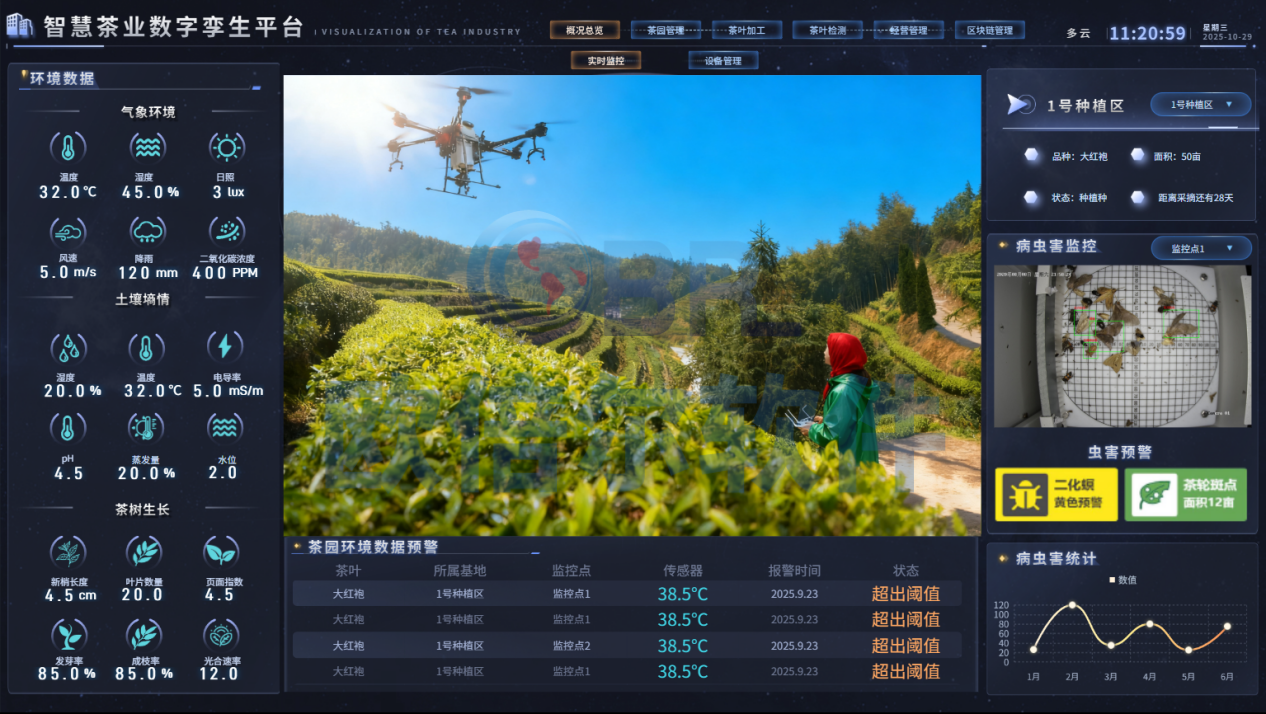Switch to the 茶园管理 tab
The width and height of the screenshot is (1266, 714).
tap(666, 31)
